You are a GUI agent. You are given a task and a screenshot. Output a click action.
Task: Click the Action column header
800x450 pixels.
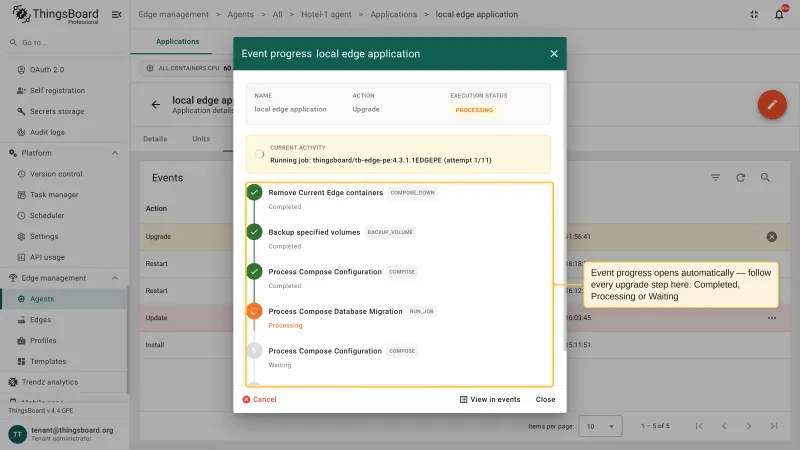(x=156, y=209)
